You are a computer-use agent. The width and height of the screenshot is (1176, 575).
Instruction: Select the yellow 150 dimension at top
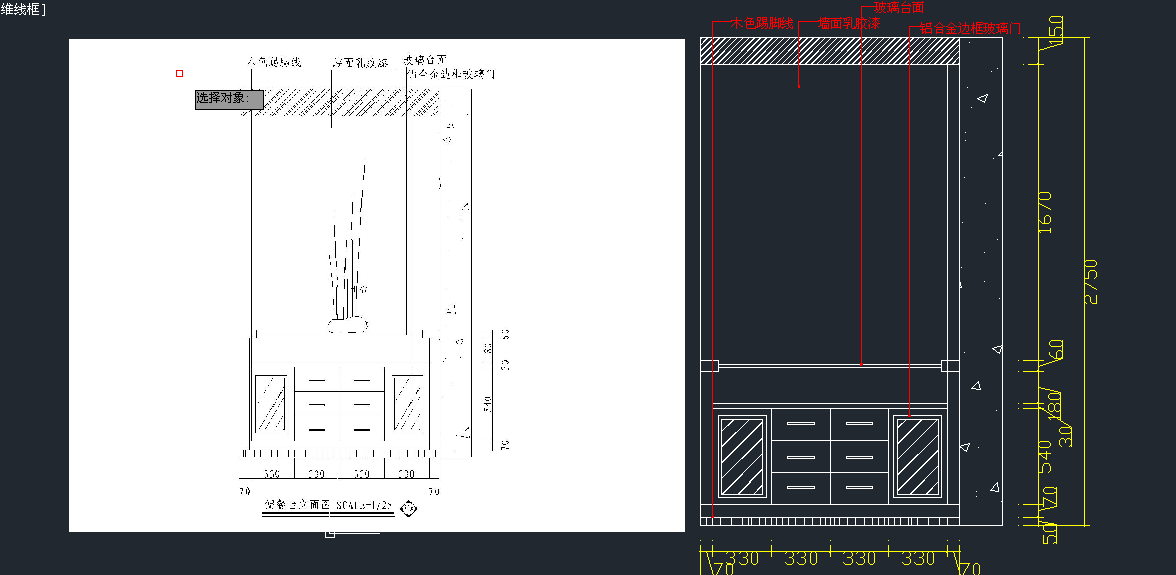(x=1054, y=30)
